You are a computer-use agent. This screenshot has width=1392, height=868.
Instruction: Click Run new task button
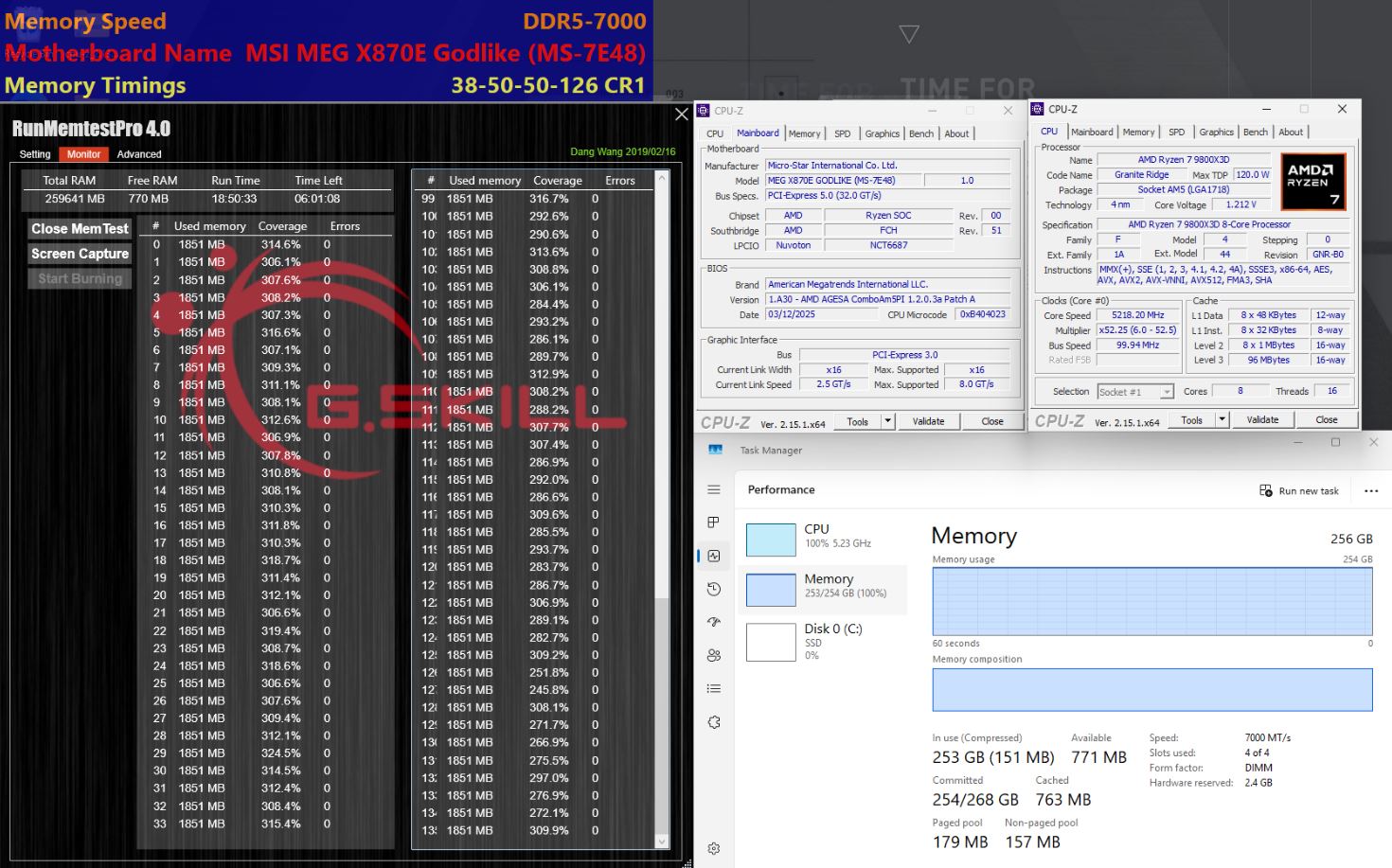point(1299,490)
